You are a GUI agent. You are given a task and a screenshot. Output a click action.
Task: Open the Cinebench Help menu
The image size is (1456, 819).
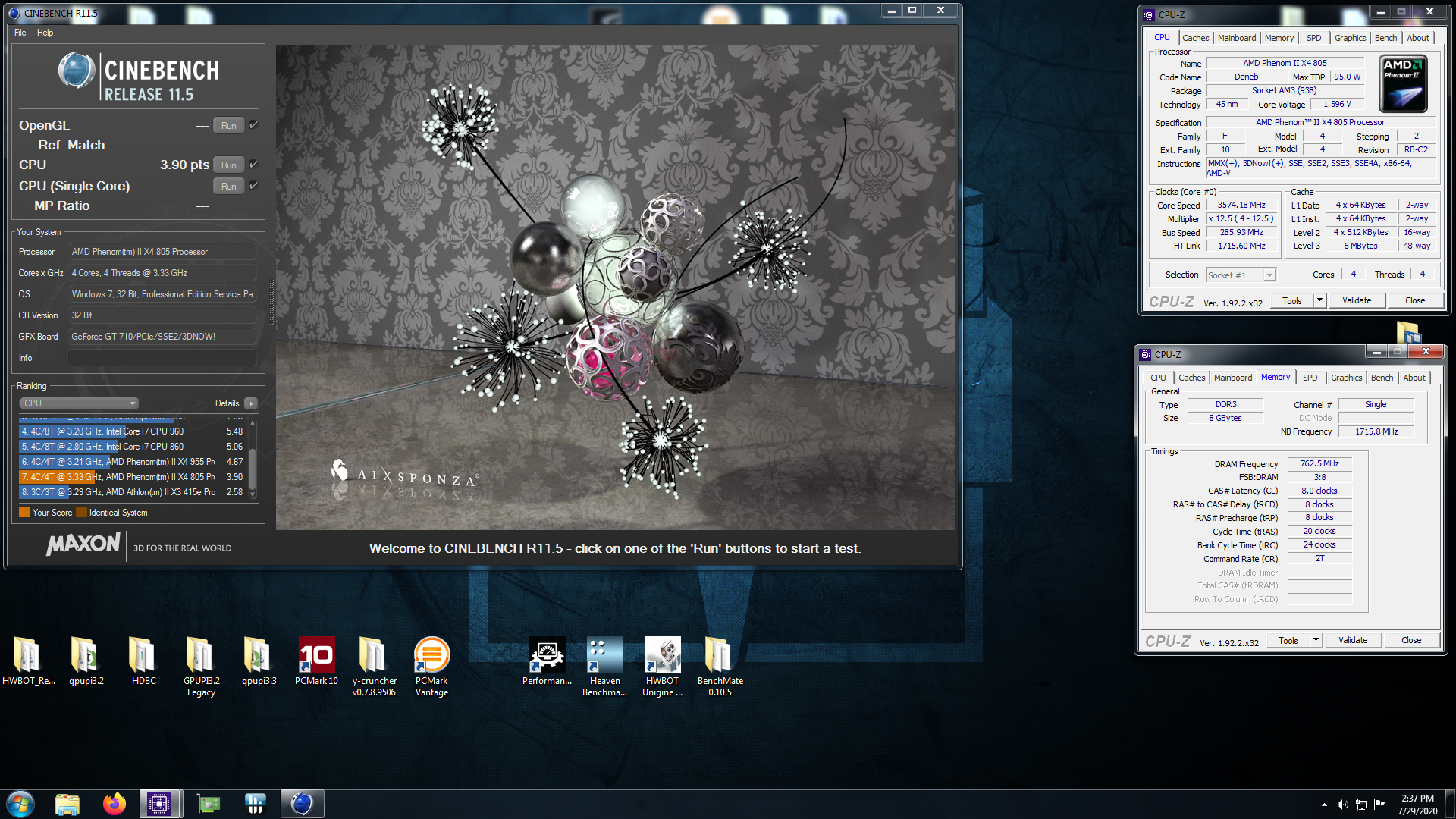click(x=45, y=33)
